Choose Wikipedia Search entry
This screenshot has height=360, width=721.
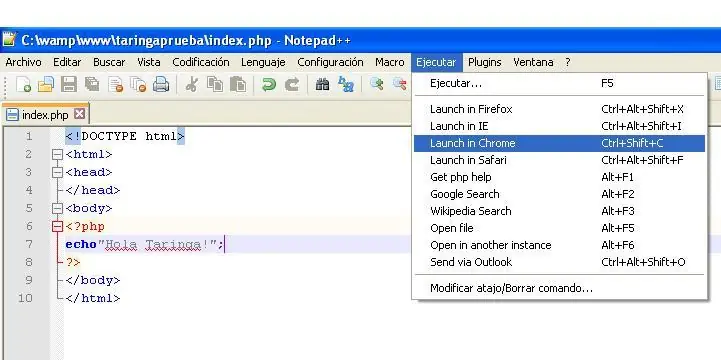[559, 211]
